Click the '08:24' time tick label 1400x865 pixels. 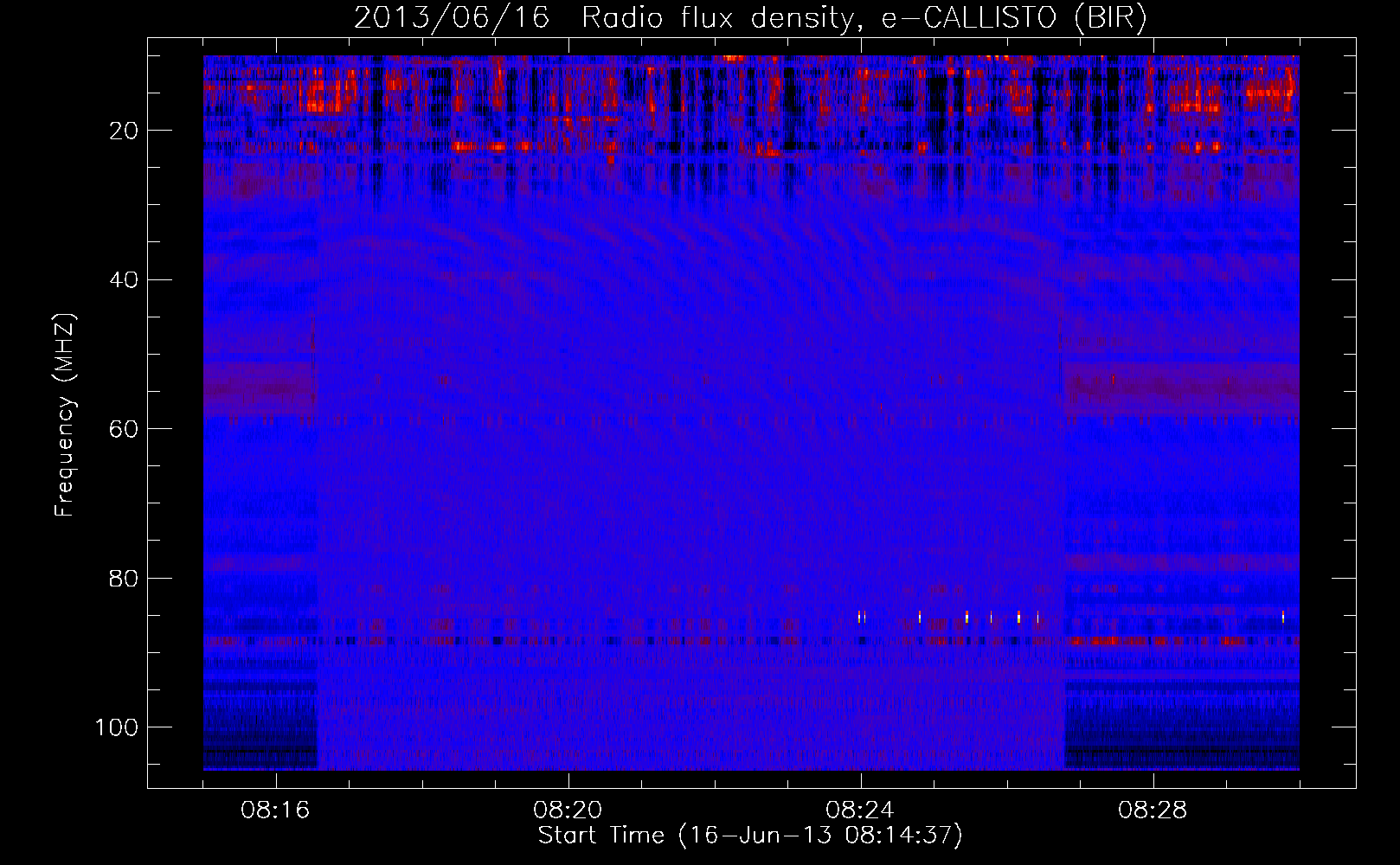(x=860, y=811)
